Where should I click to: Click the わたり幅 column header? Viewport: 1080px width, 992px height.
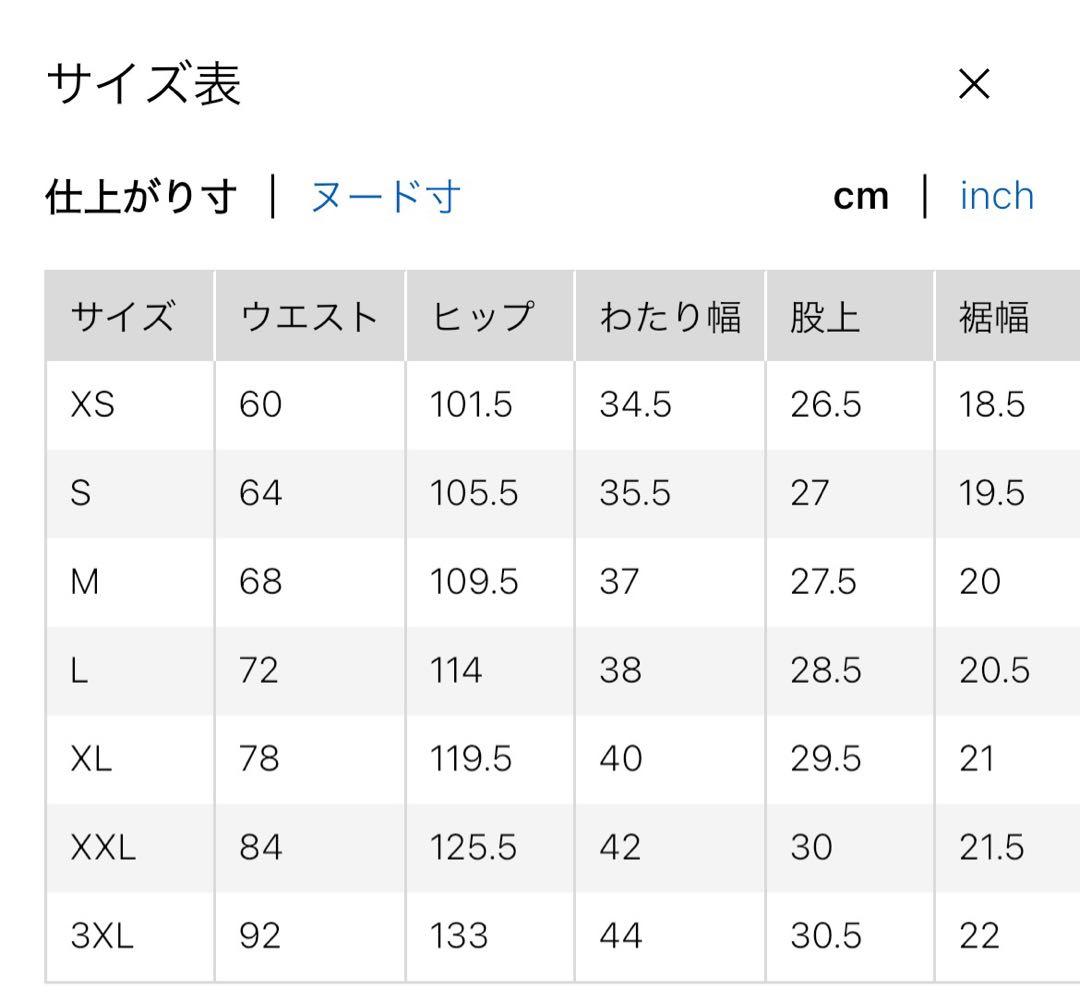click(x=669, y=317)
